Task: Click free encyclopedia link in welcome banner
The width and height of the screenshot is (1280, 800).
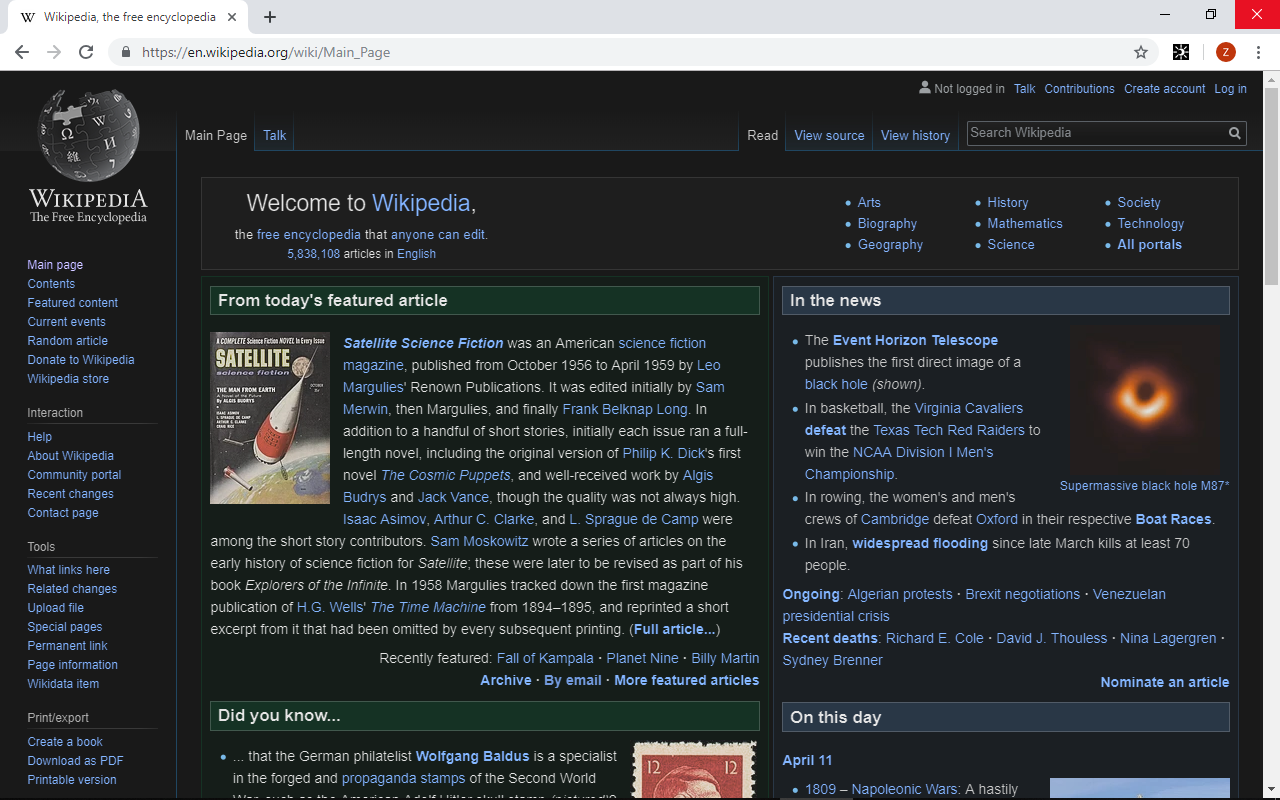Action: tap(309, 234)
